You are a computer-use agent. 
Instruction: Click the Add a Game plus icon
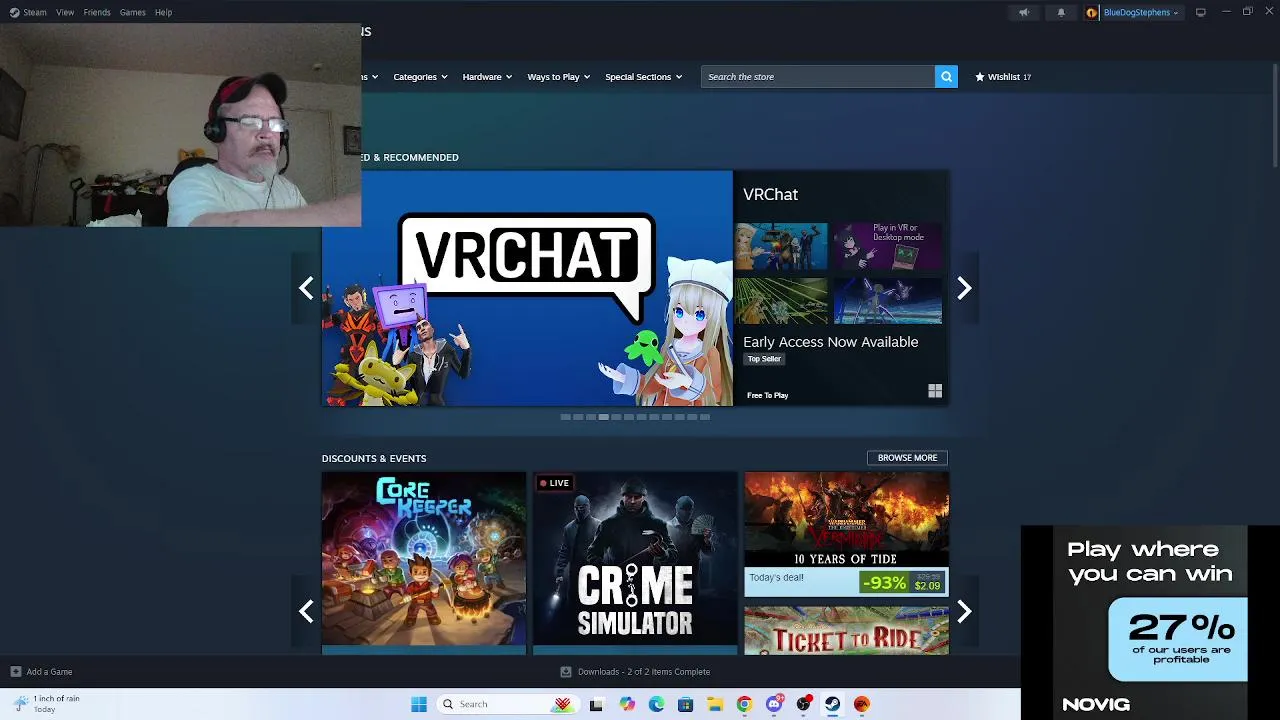point(15,672)
